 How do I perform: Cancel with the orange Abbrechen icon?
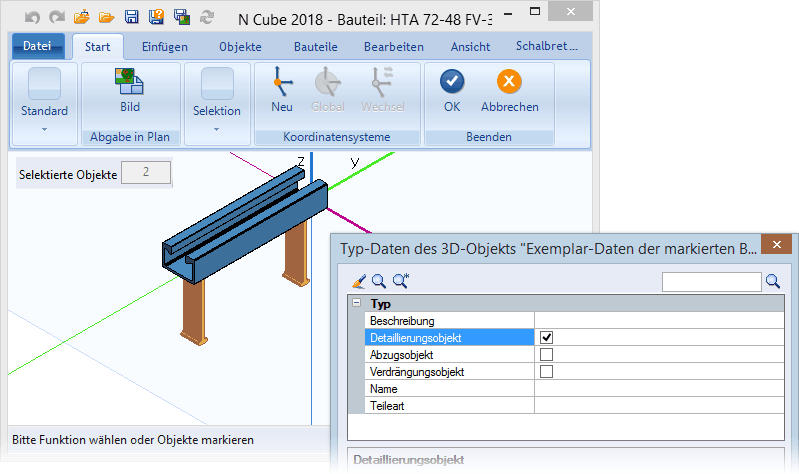click(x=509, y=82)
